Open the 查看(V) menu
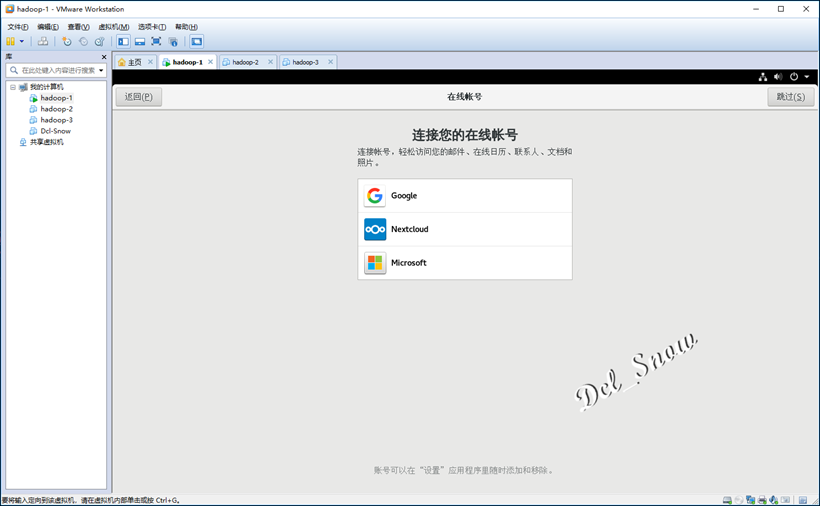The width and height of the screenshot is (820, 506). click(78, 27)
